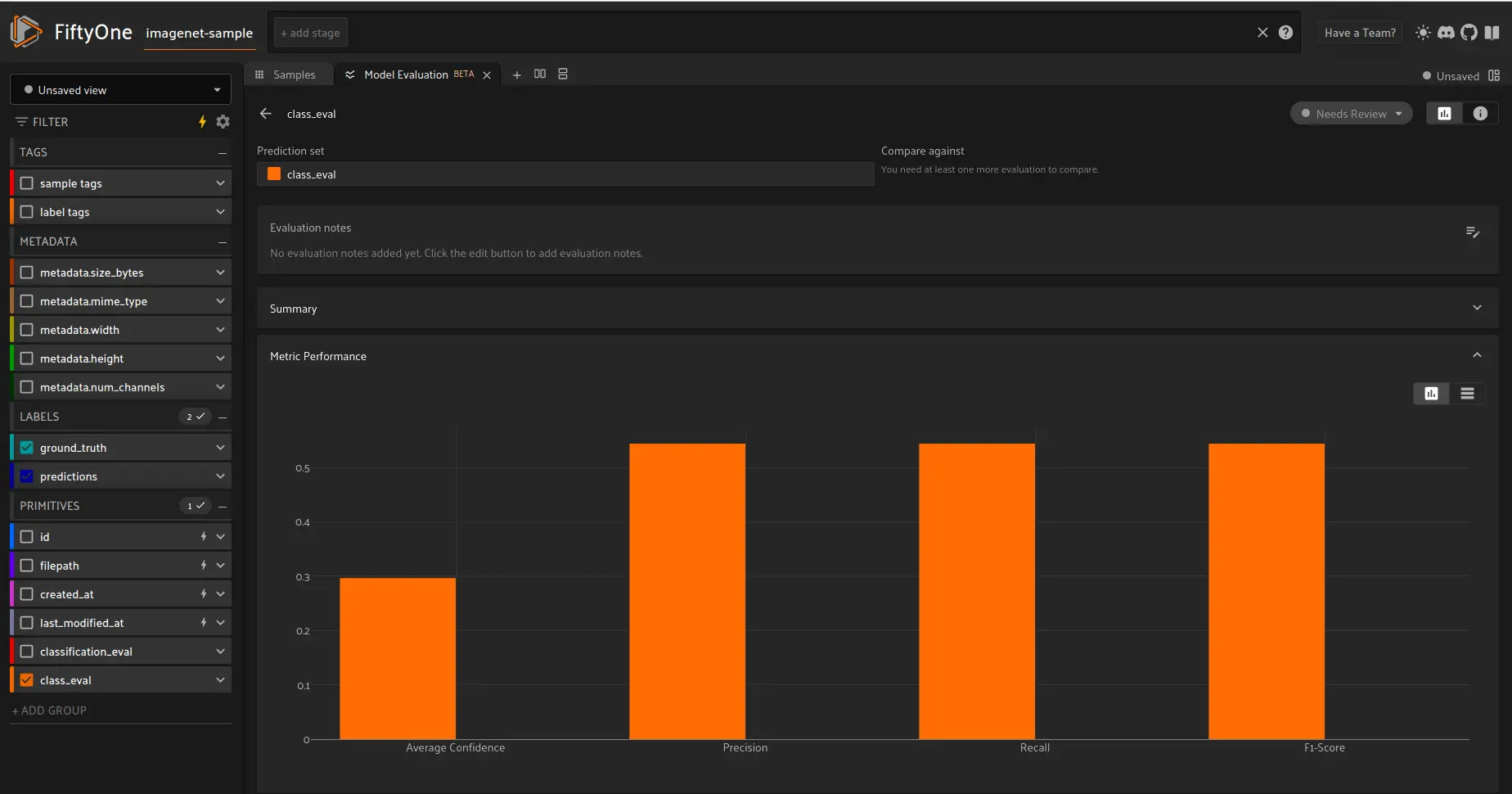
Task: Split panels horizontally icon
Action: pos(540,74)
